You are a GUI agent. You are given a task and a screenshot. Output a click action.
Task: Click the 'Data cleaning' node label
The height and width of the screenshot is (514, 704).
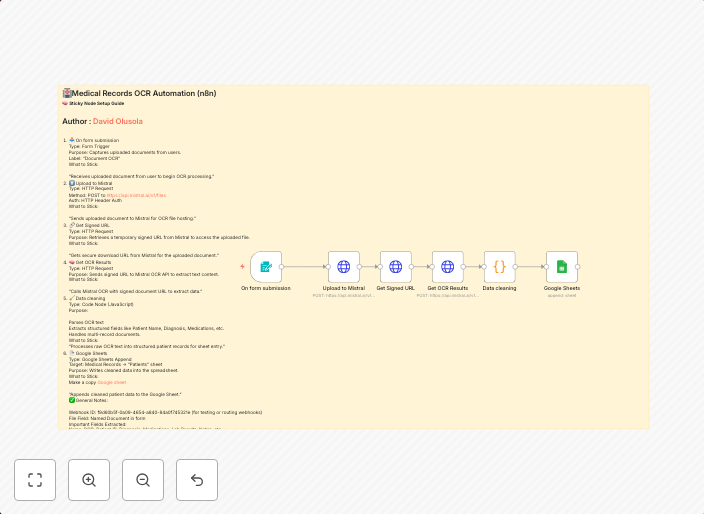pos(499,288)
